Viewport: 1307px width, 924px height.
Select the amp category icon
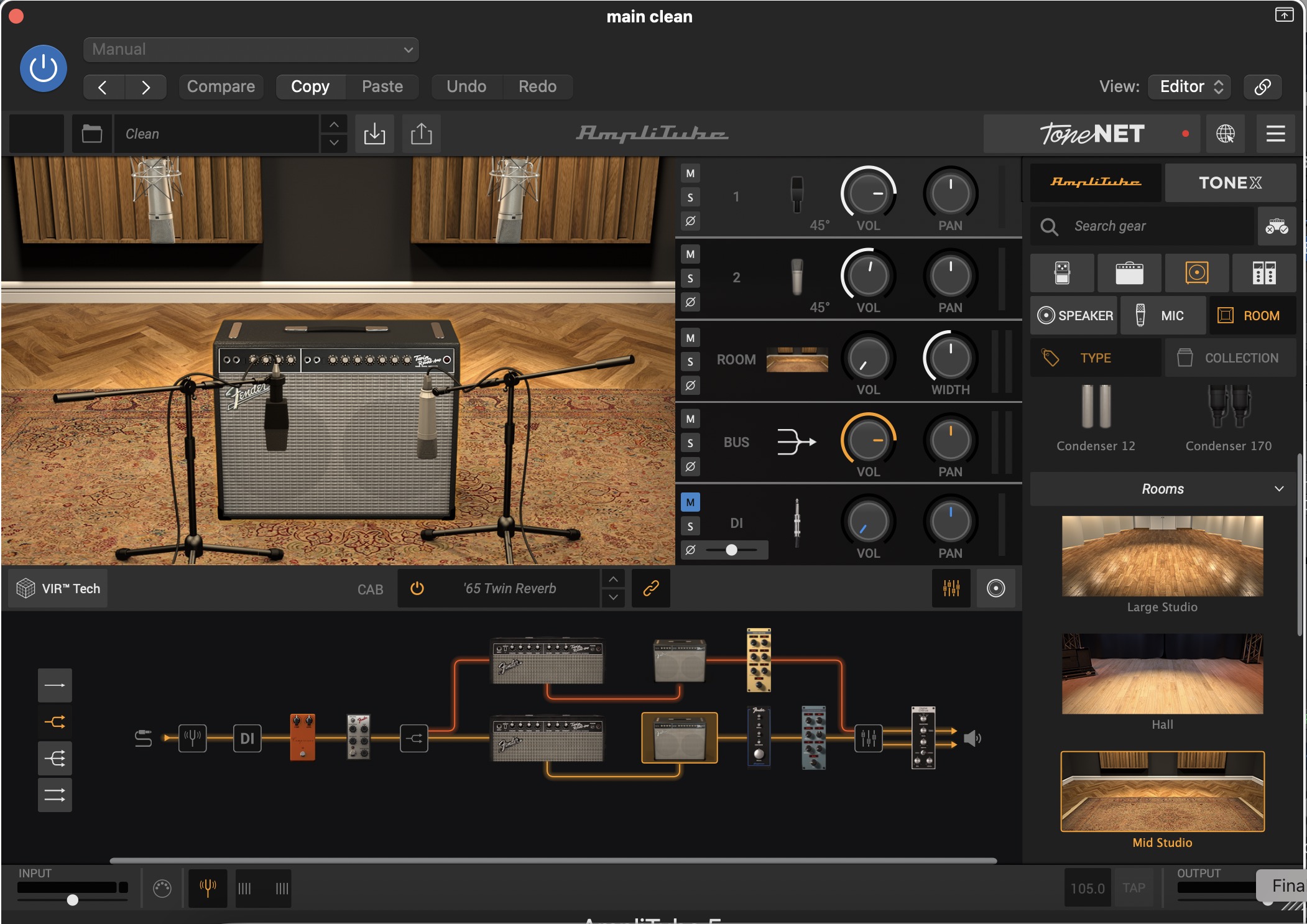coord(1129,273)
